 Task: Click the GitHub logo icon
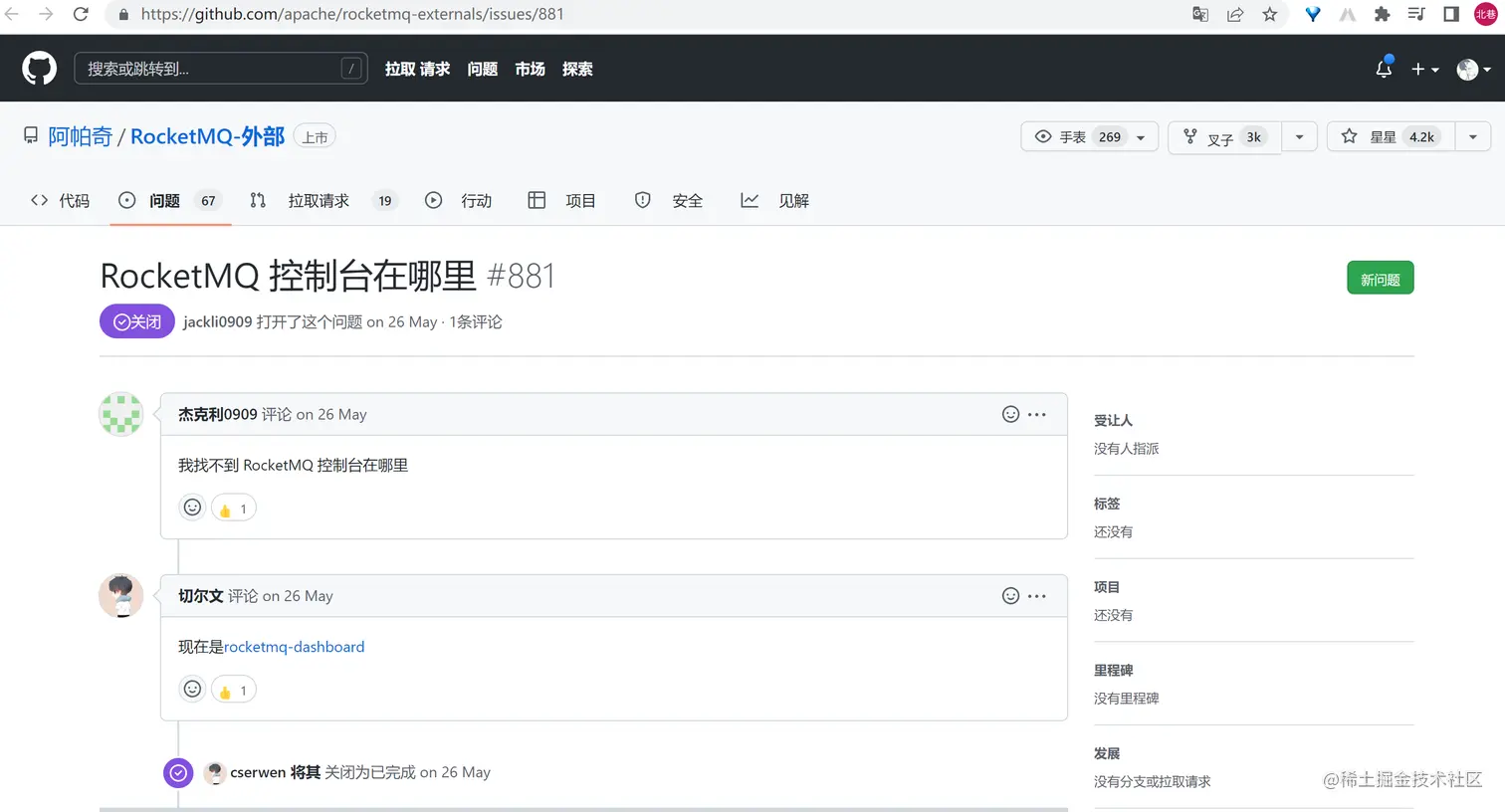40,69
